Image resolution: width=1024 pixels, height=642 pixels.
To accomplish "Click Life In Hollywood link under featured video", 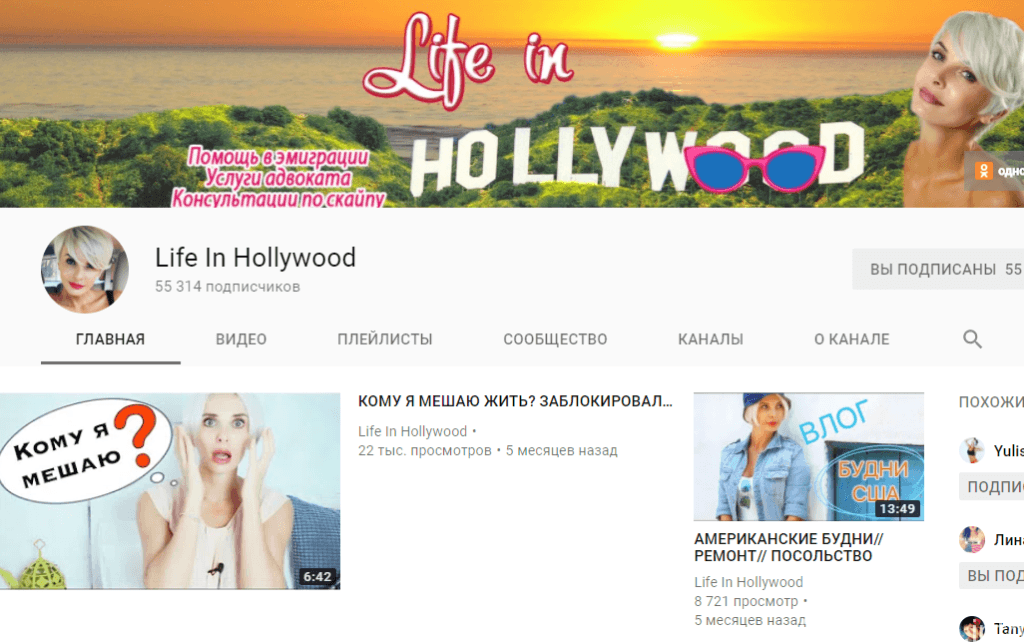I will pyautogui.click(x=412, y=431).
